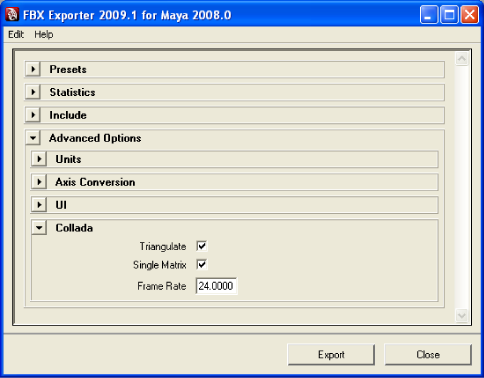This screenshot has height=378, width=484.
Task: Uncheck the Triangulate checkbox
Action: tap(202, 246)
